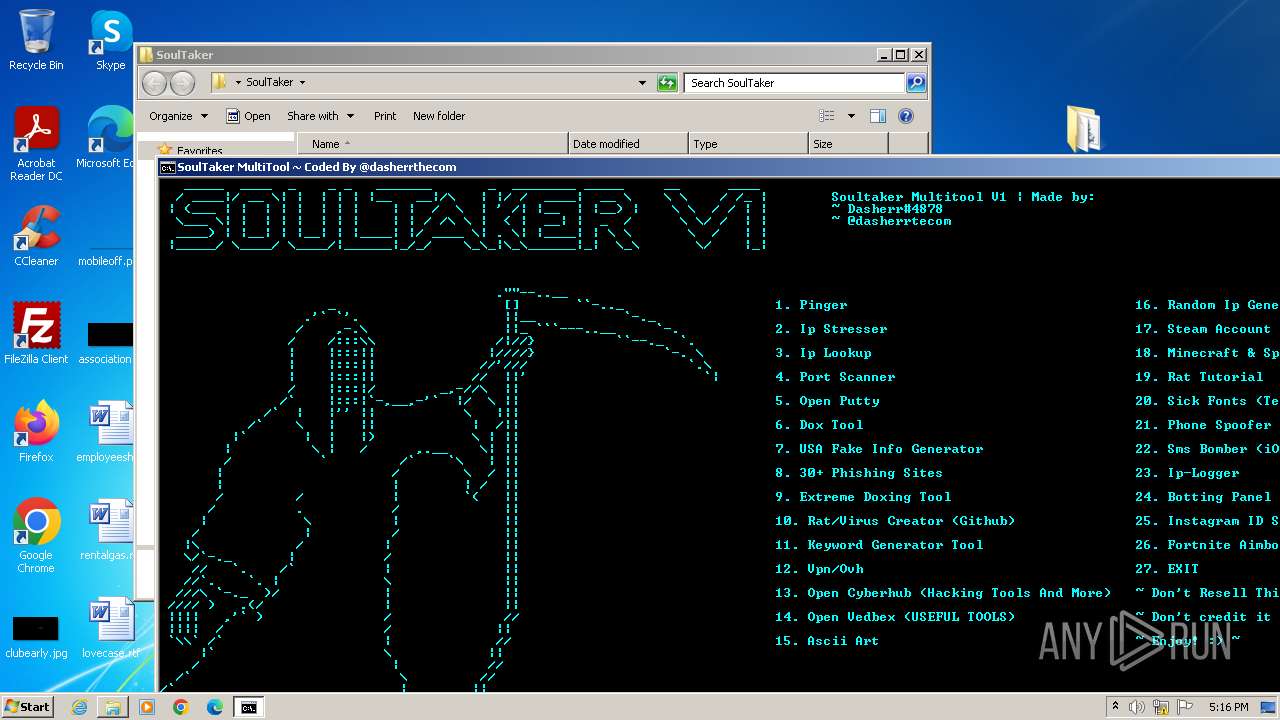
Task: Open Action Center flag icon in tray
Action: [x=1185, y=707]
